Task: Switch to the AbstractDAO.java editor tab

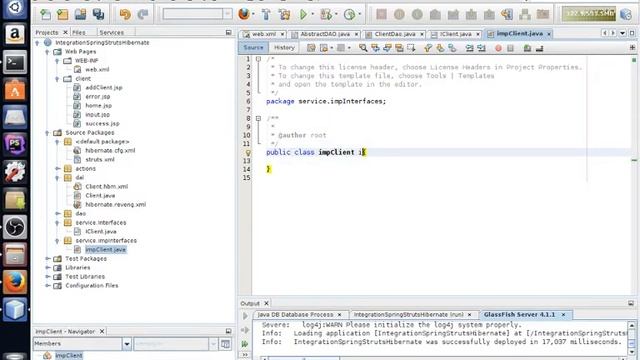Action: pos(325,34)
